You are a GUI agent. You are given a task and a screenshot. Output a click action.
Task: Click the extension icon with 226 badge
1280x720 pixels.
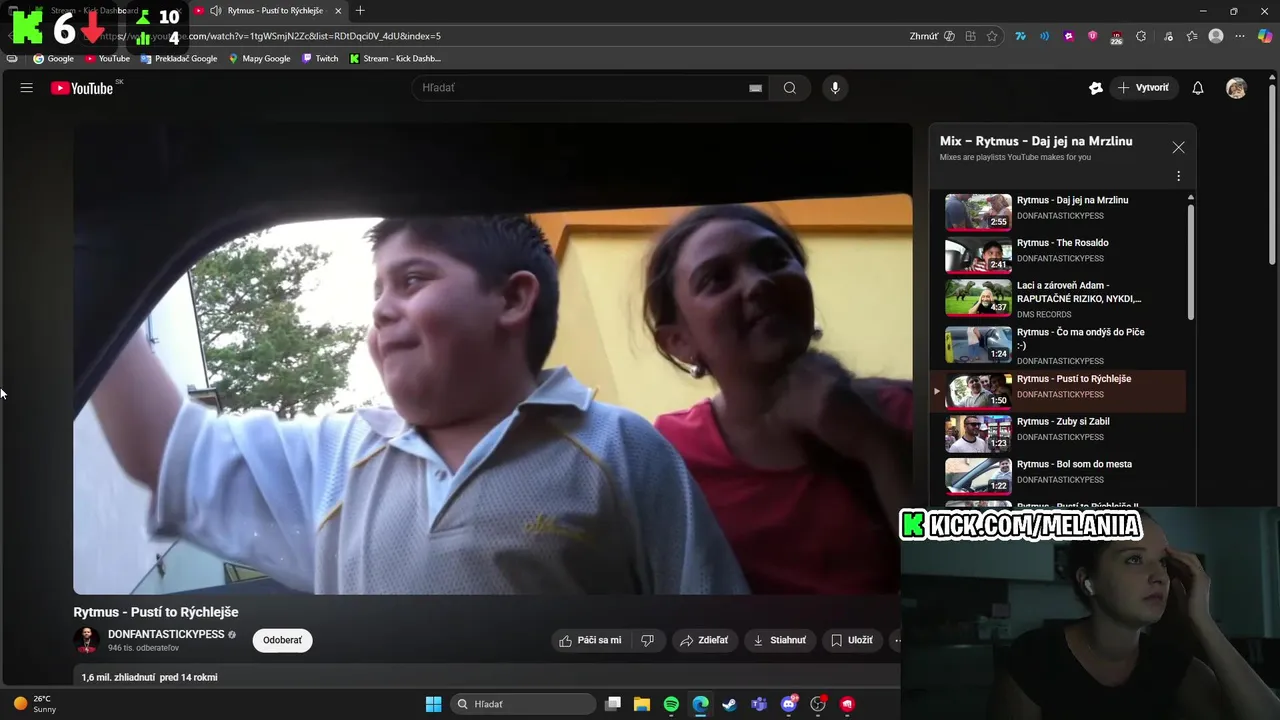pos(1117,36)
